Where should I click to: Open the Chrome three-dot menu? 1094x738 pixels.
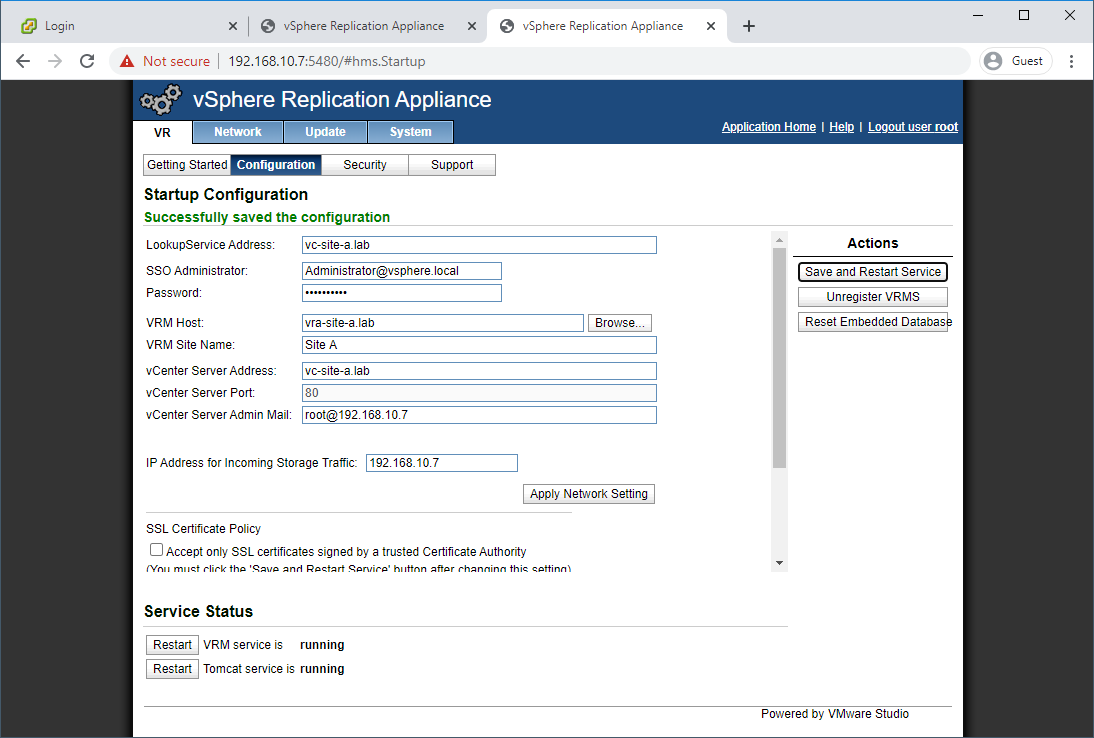pos(1071,61)
